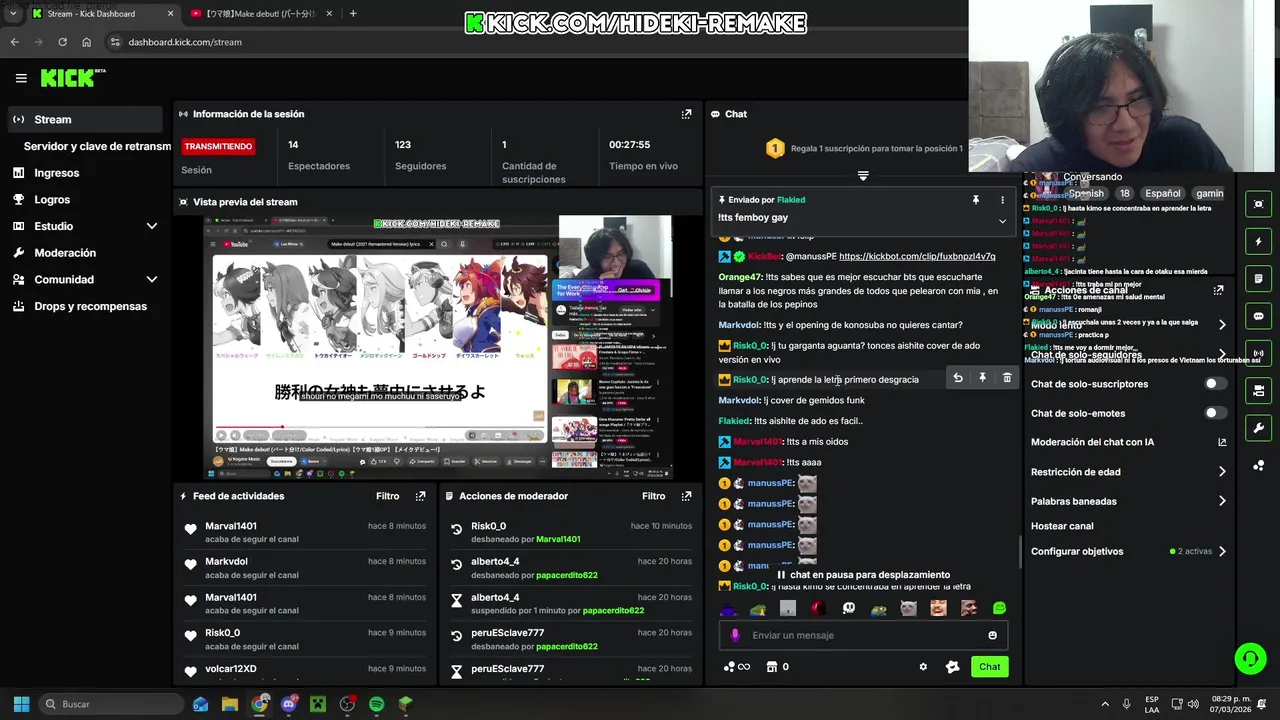
Task: Click the camera feed icon in right sidebar
Action: [x=1258, y=390]
